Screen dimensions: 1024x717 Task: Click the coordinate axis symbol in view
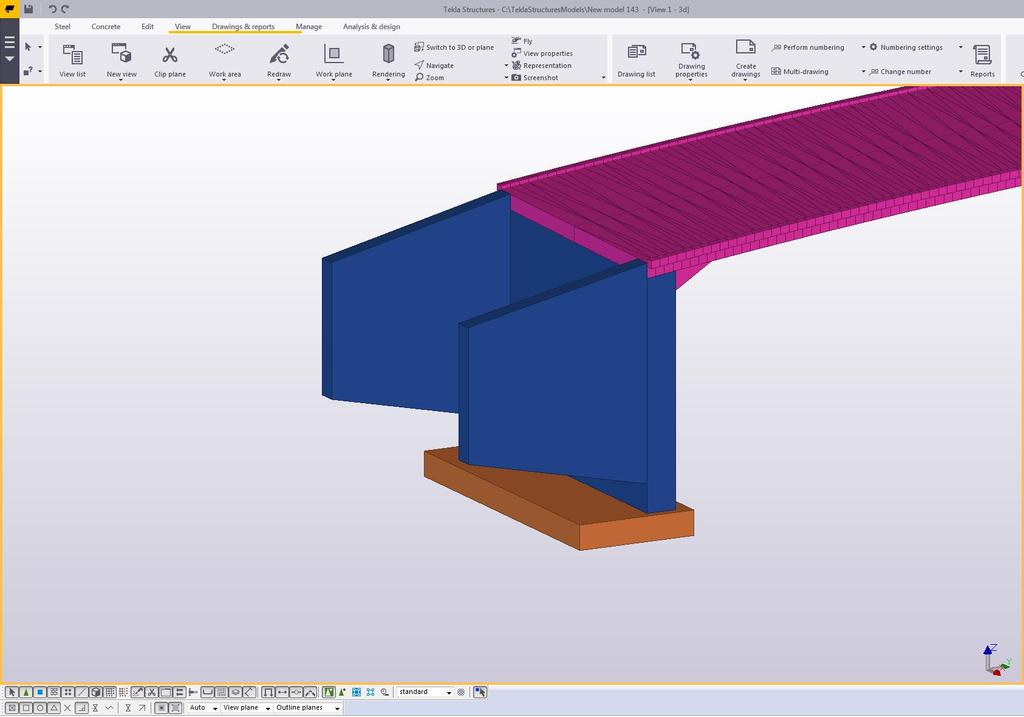[x=996, y=660]
